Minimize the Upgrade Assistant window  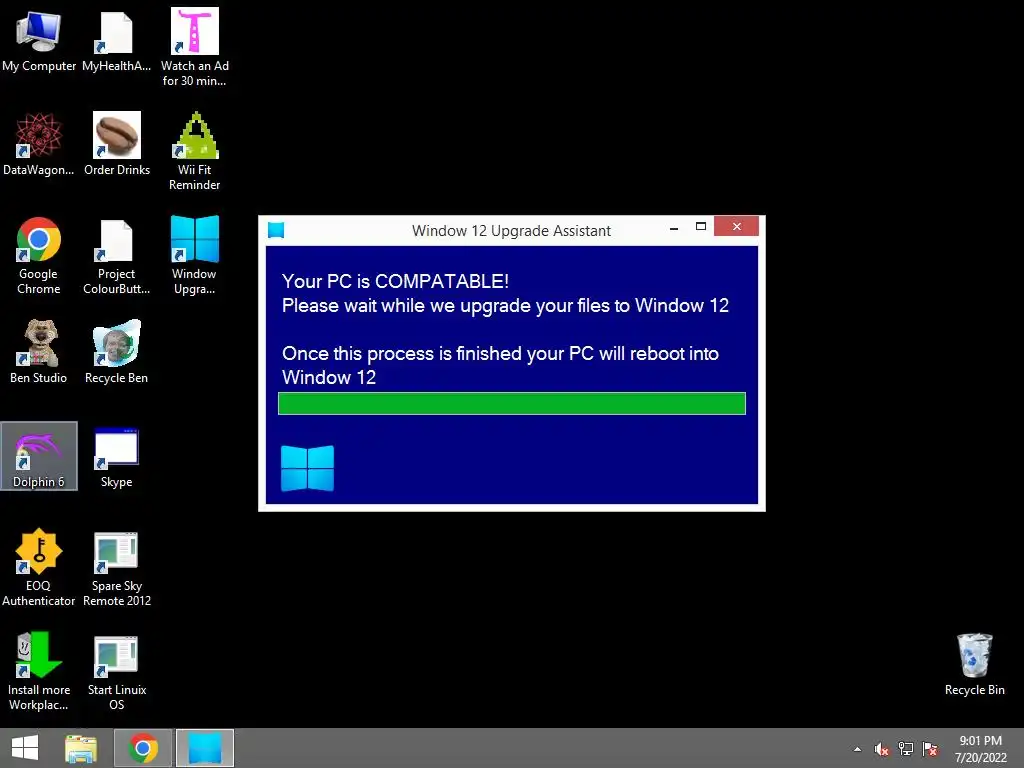coord(674,228)
